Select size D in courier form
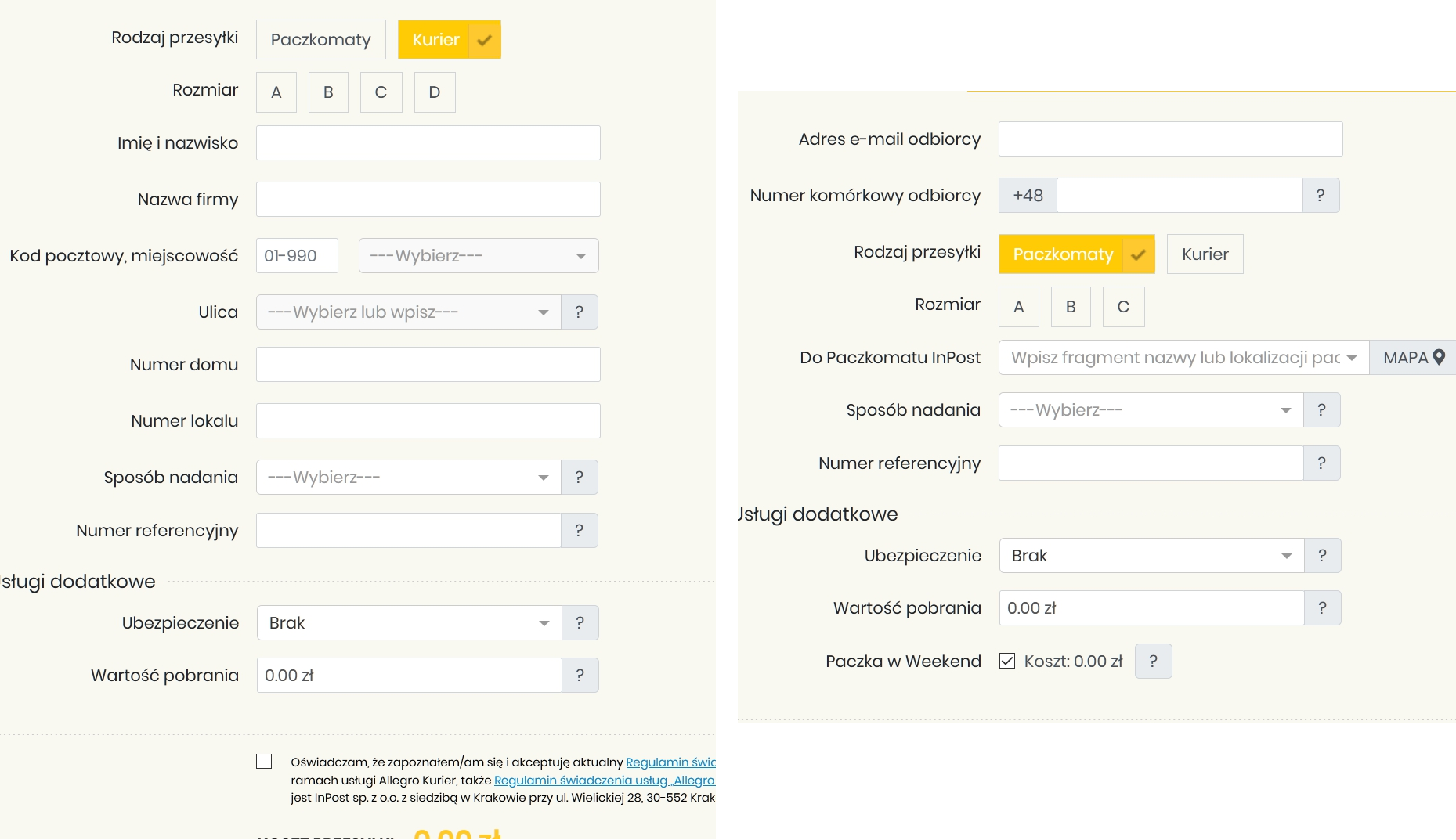This screenshot has height=840, width=1456. point(435,92)
